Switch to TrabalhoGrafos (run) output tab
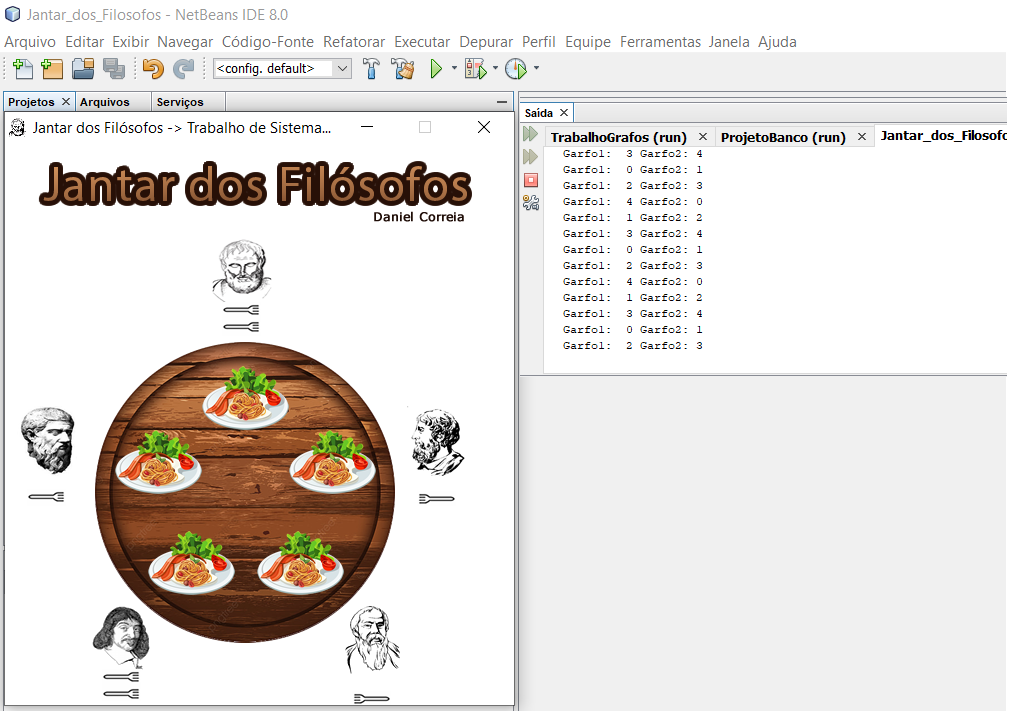Viewport: 1011px width, 711px height. coord(618,137)
